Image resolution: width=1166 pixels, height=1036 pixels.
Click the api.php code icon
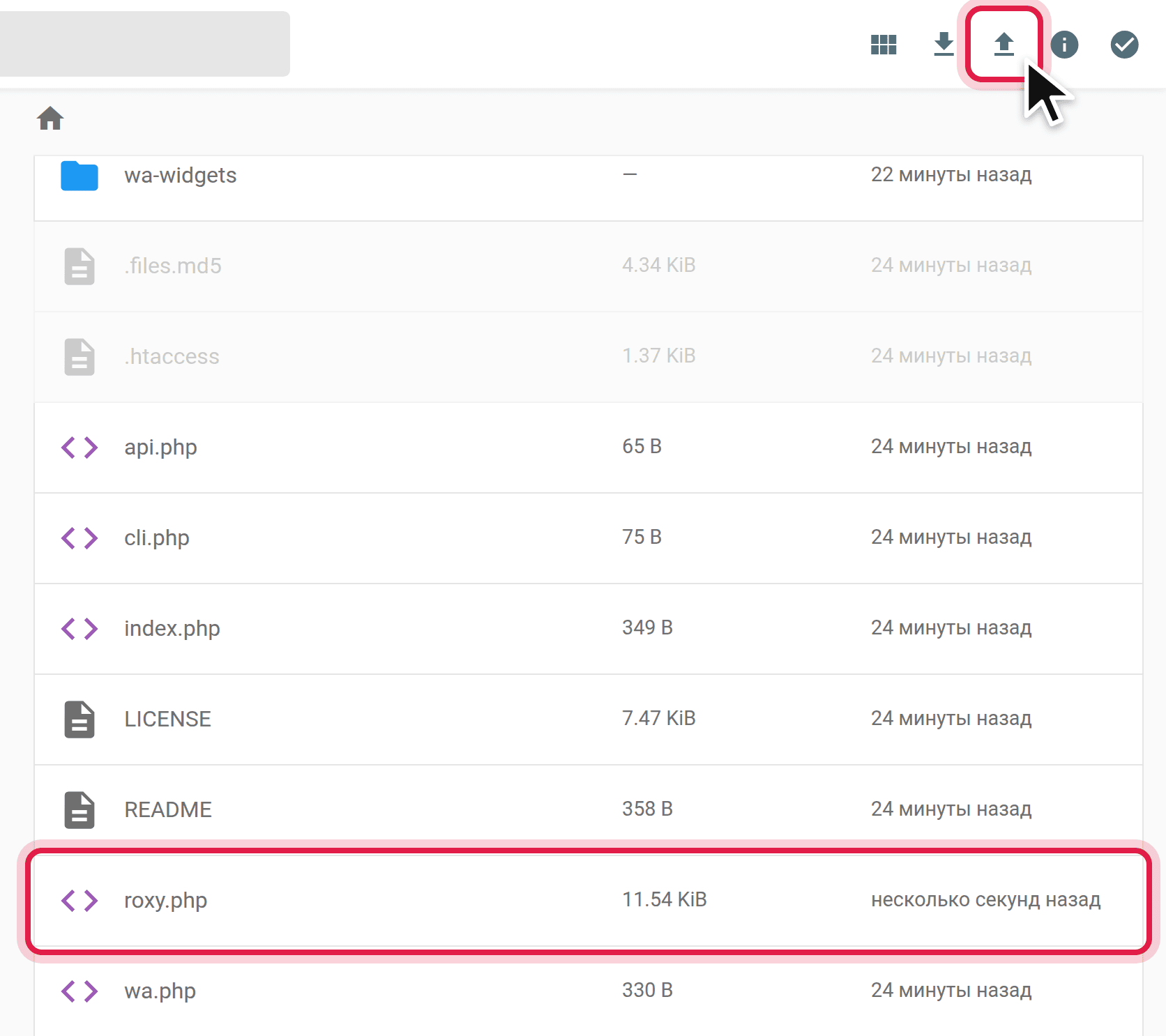[x=79, y=448]
